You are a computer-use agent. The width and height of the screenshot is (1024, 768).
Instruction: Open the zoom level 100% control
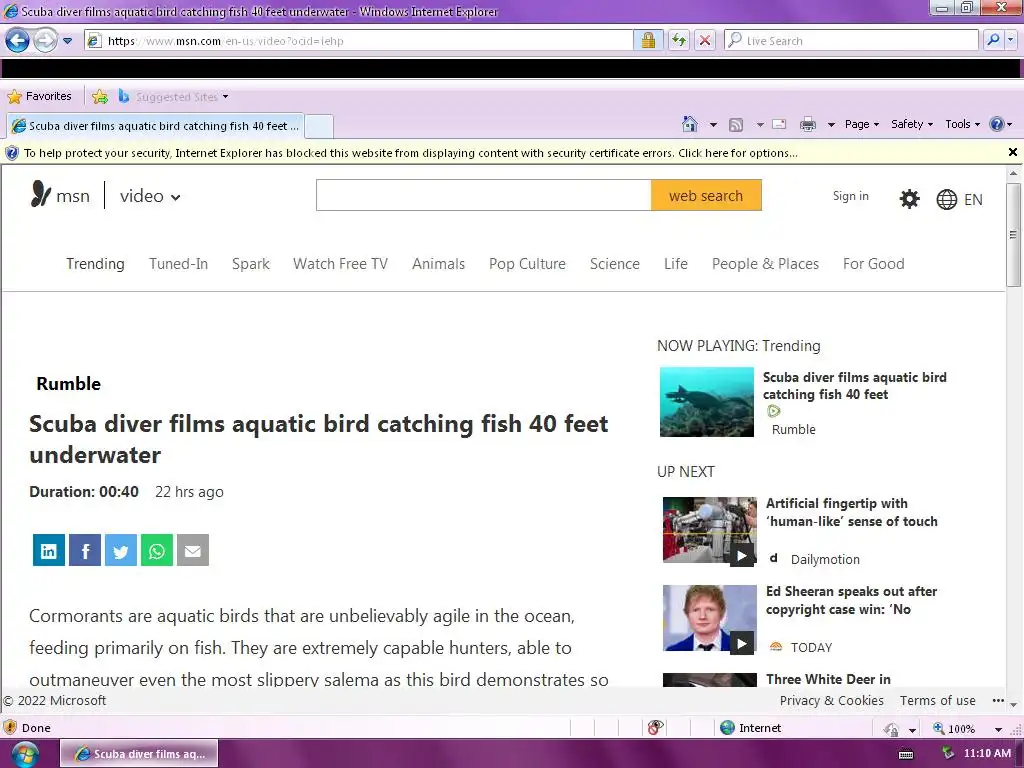point(967,728)
